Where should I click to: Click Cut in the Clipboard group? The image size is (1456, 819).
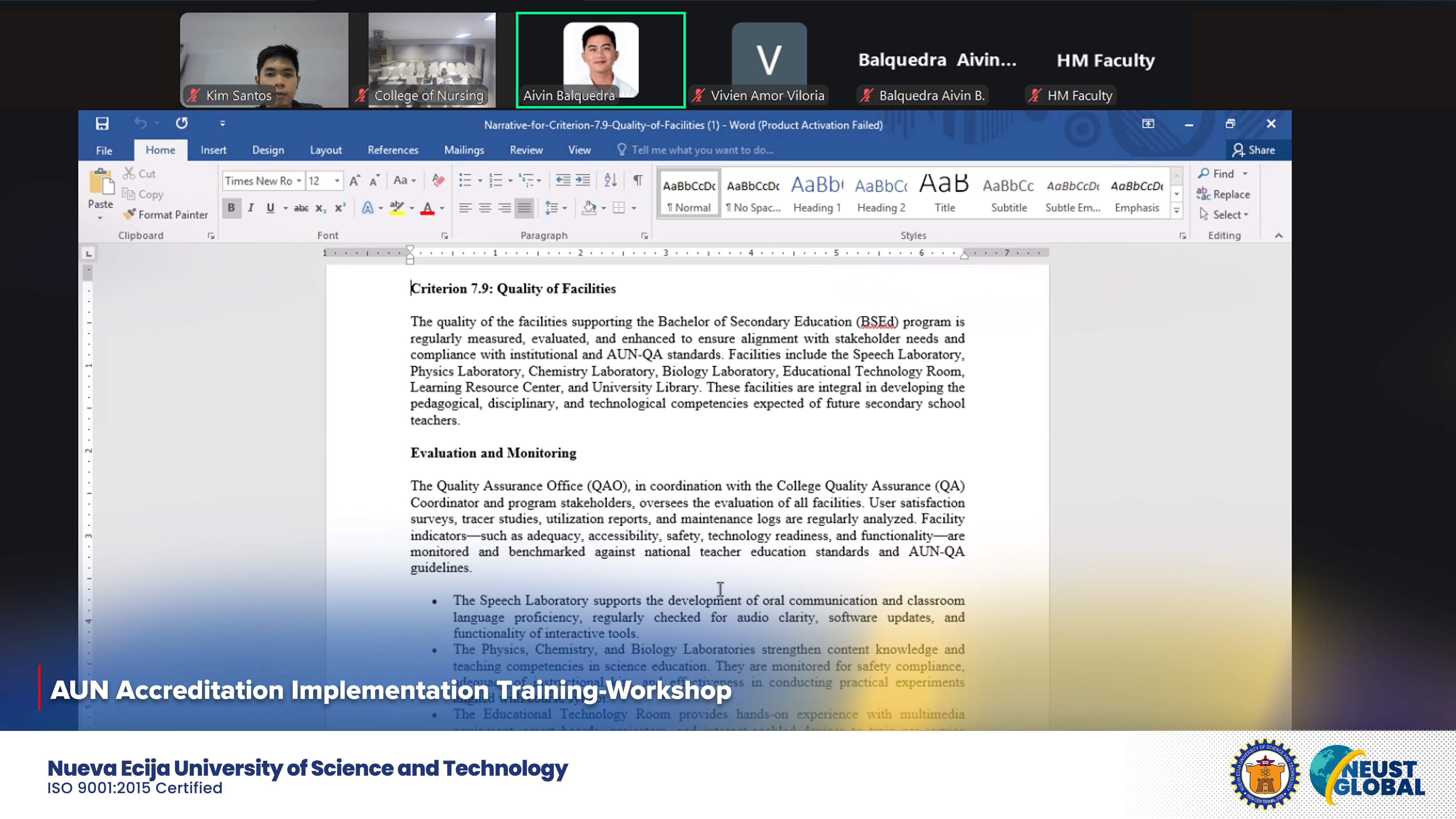point(139,174)
